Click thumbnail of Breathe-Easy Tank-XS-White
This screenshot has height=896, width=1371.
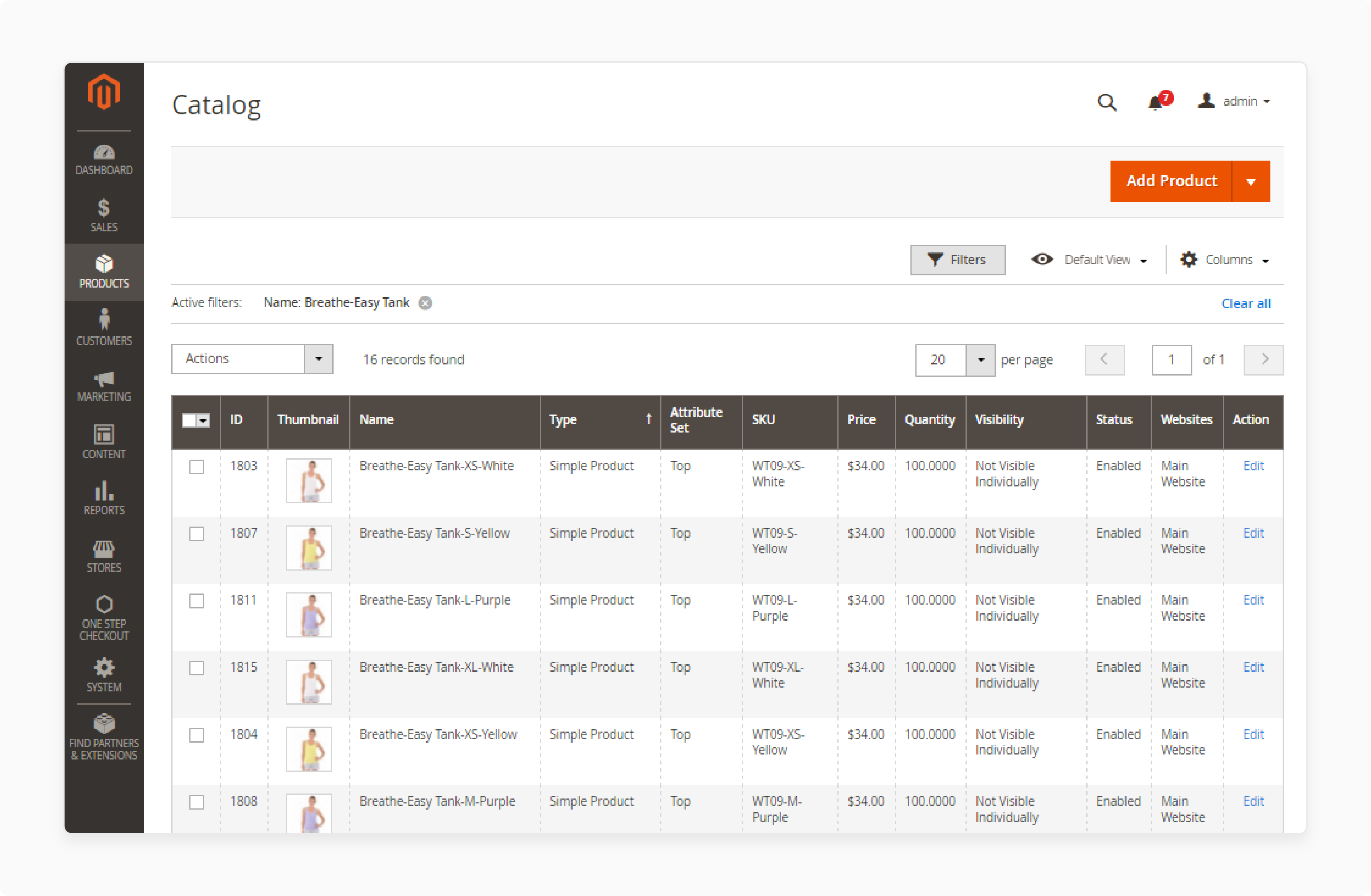pyautogui.click(x=309, y=481)
